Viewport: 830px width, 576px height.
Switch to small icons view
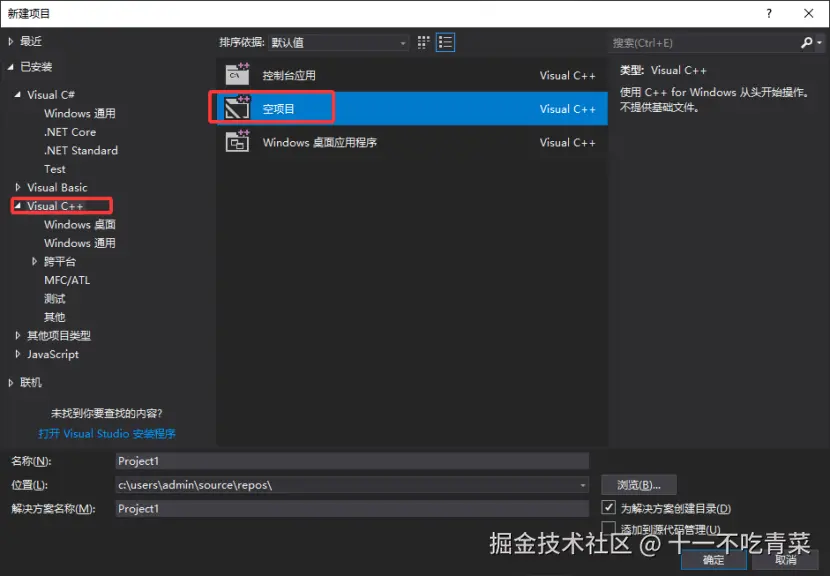425,42
